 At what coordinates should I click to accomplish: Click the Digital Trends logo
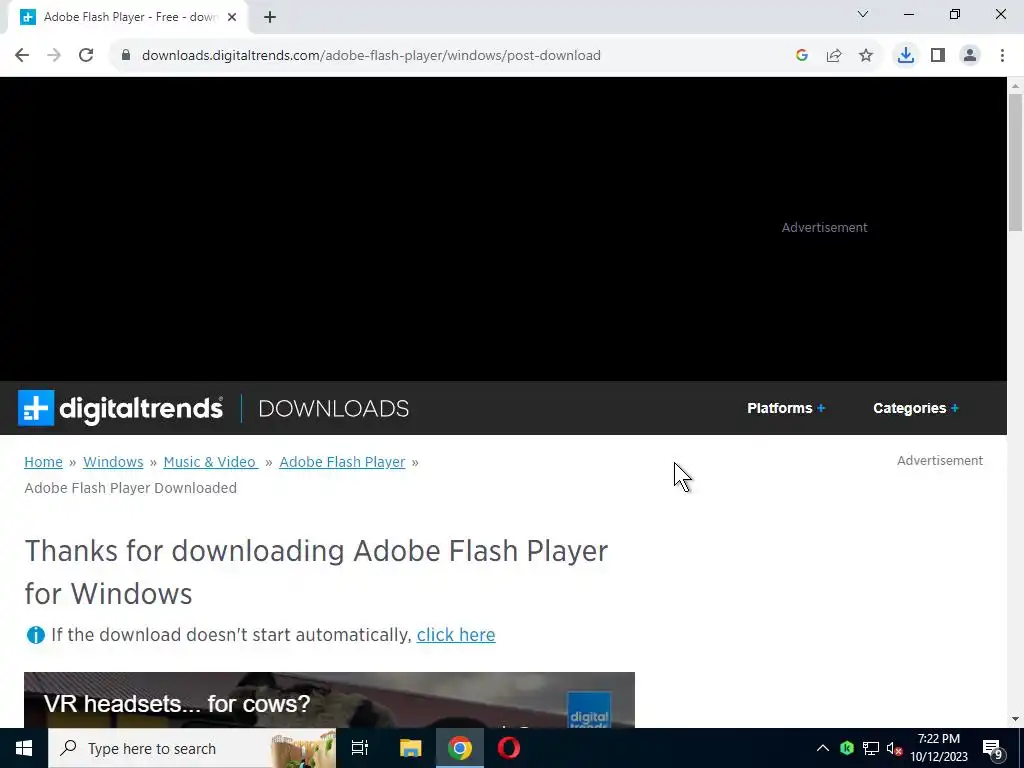120,408
